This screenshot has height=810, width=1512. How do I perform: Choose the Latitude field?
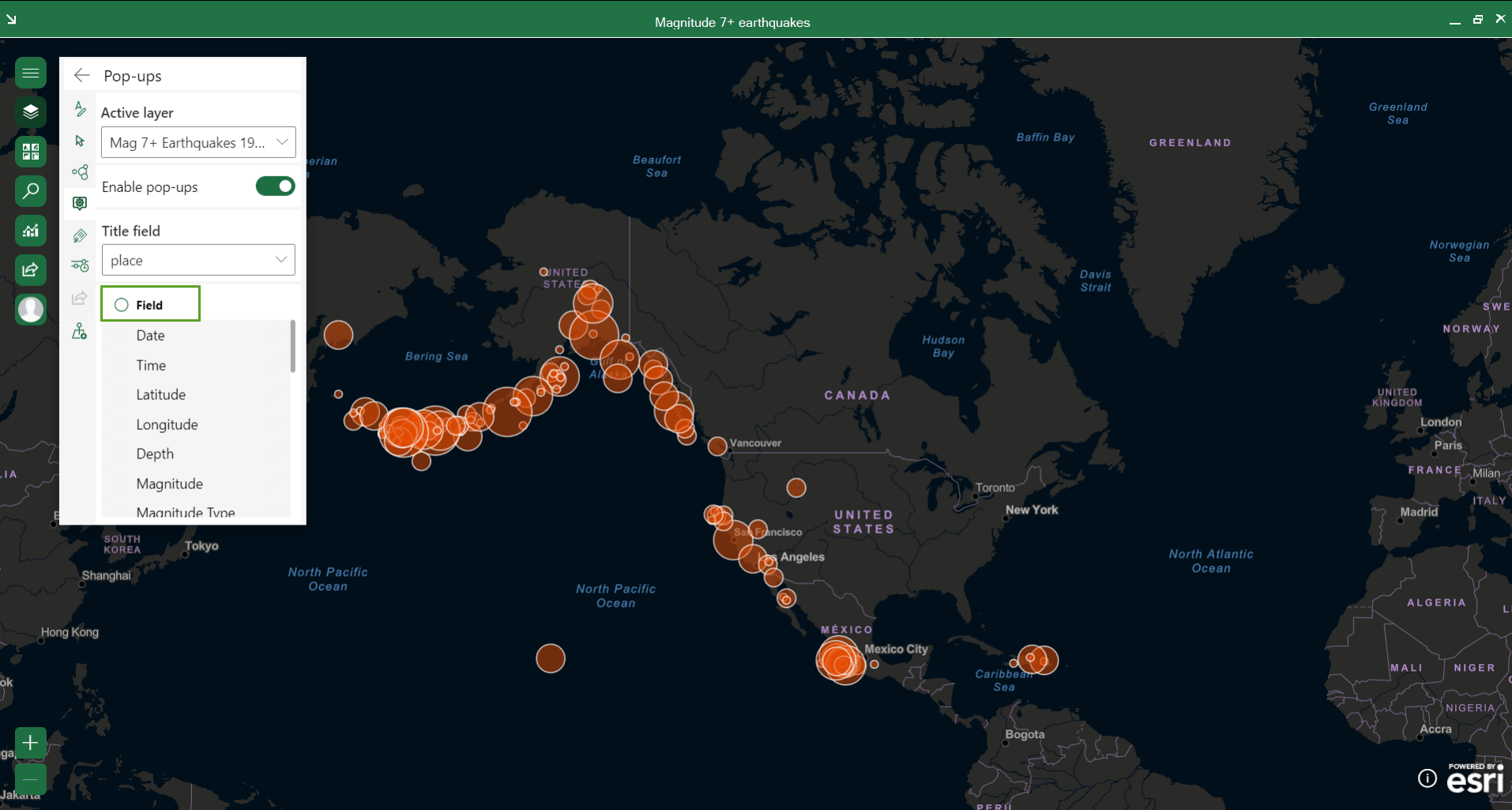point(161,394)
